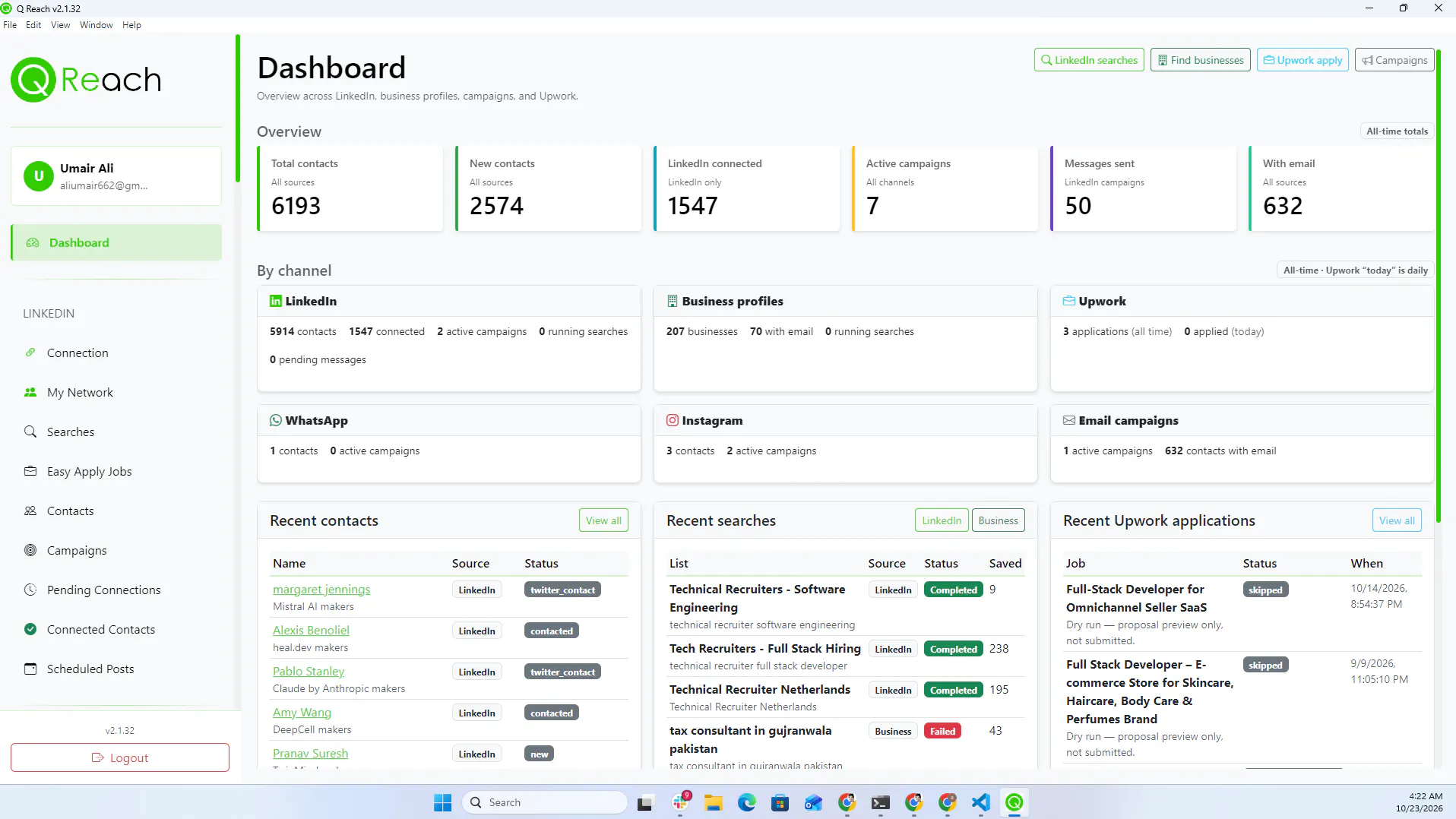
Task: Click the Windows taskbar Search box
Action: coord(544,802)
